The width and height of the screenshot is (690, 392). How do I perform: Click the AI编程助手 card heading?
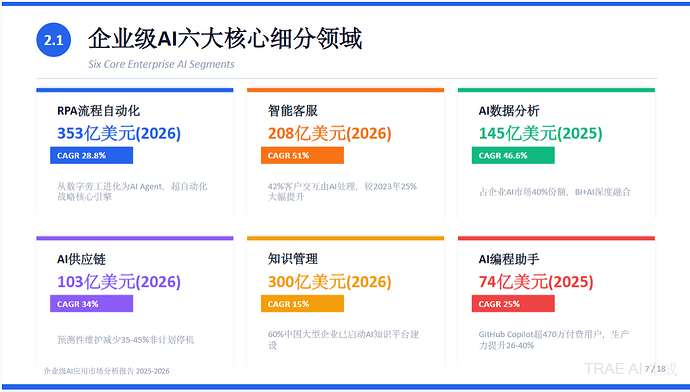509,259
